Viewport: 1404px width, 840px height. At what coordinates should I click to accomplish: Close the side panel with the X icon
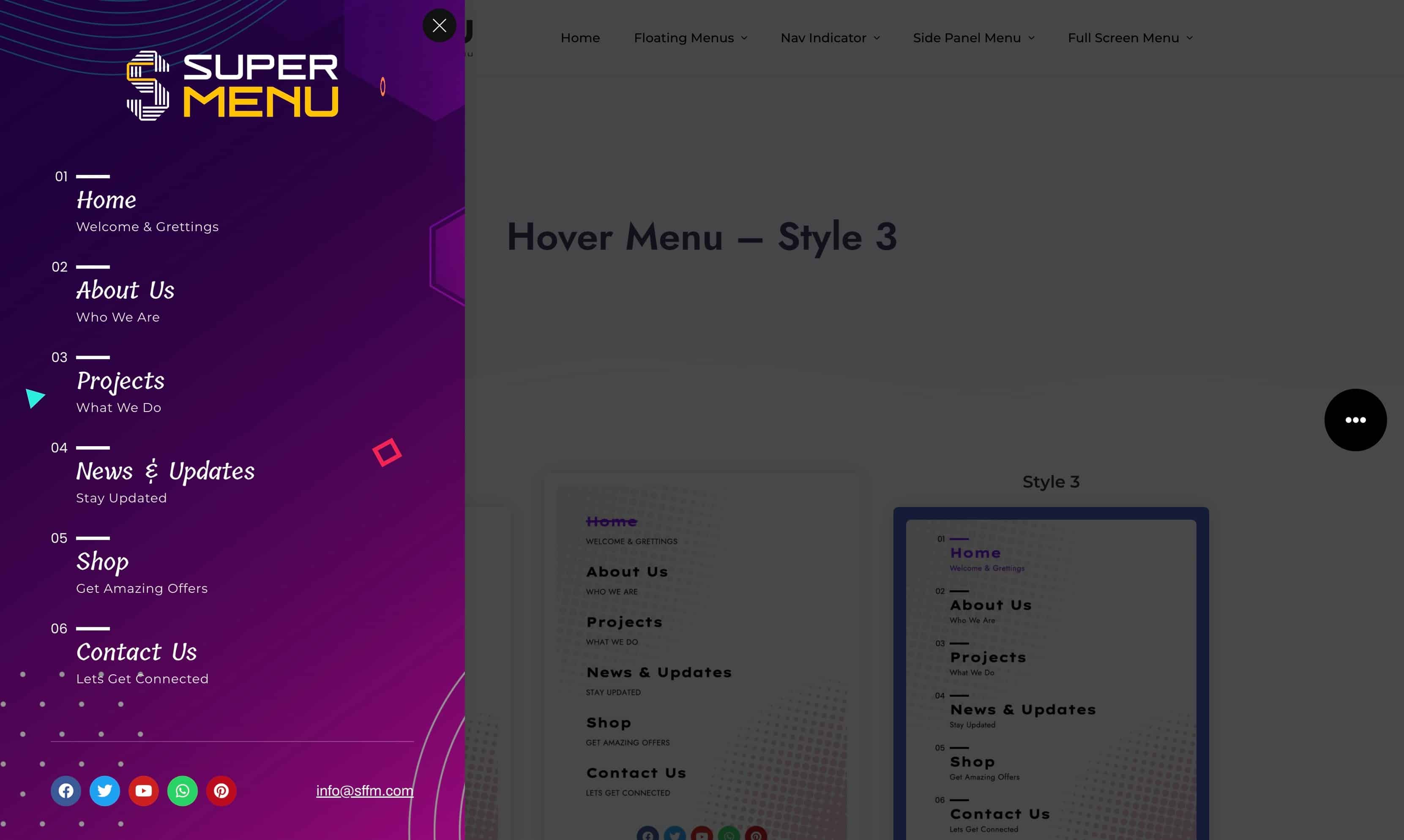click(439, 25)
